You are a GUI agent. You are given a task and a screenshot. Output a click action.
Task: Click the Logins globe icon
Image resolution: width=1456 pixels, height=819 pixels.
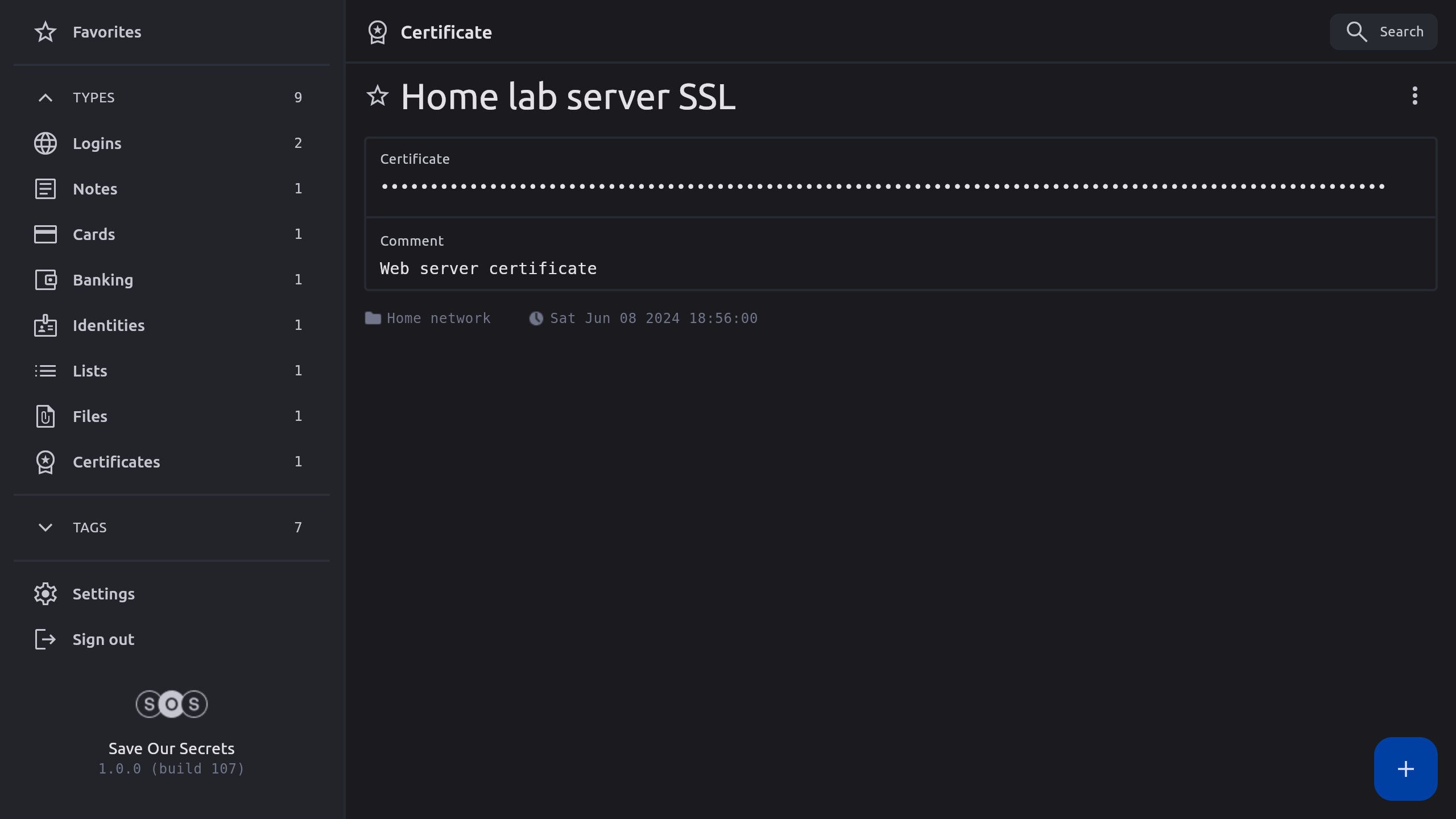[x=45, y=143]
